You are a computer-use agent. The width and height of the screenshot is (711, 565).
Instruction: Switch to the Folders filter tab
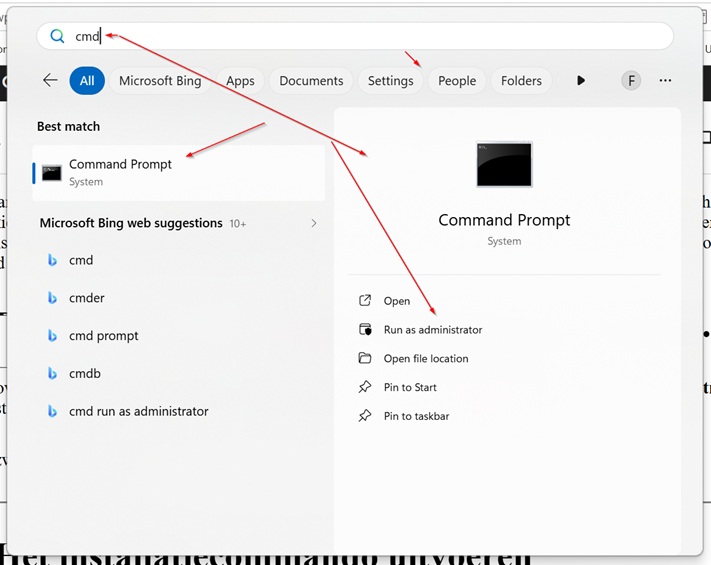point(521,81)
